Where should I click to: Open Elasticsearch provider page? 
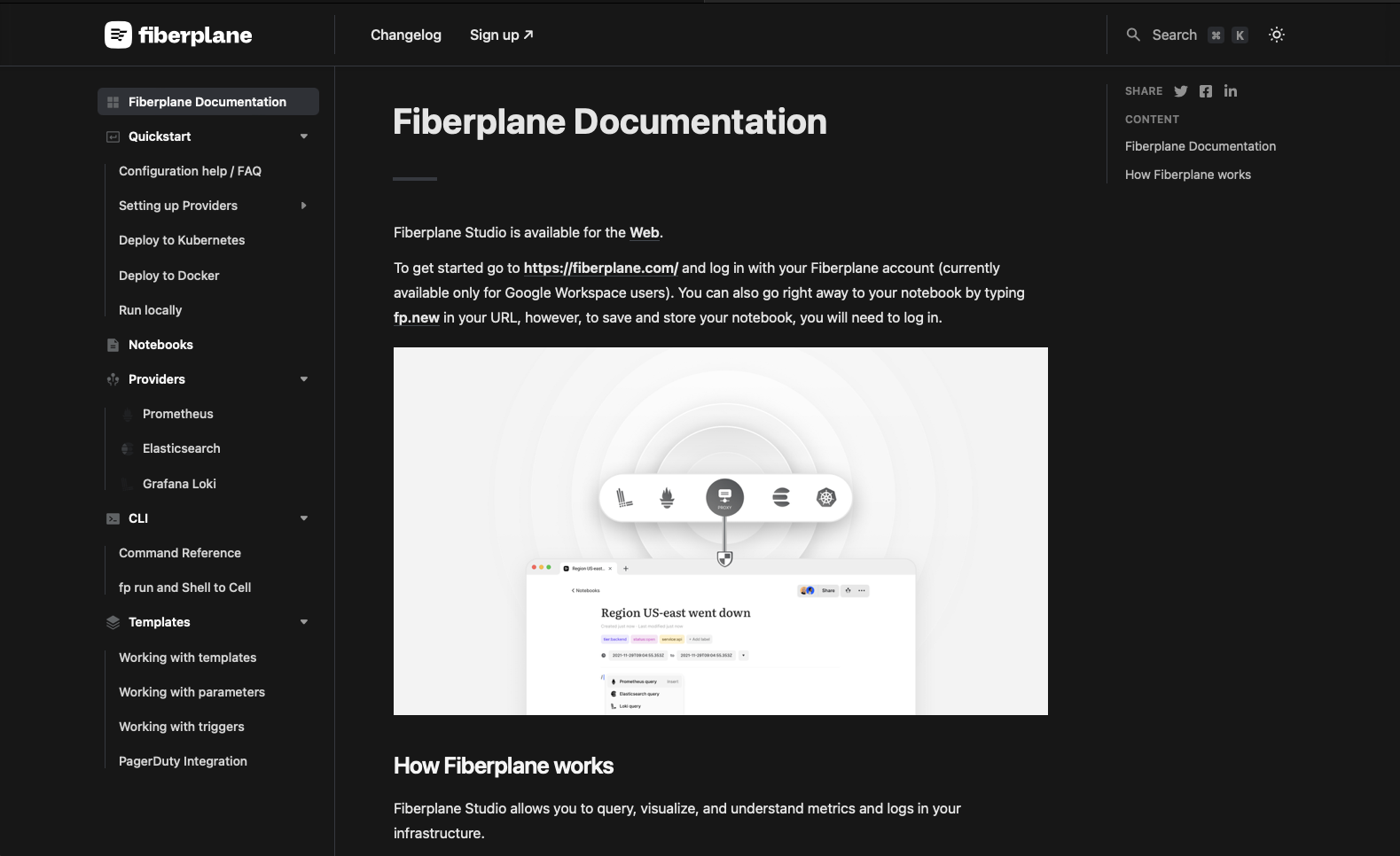tap(181, 448)
